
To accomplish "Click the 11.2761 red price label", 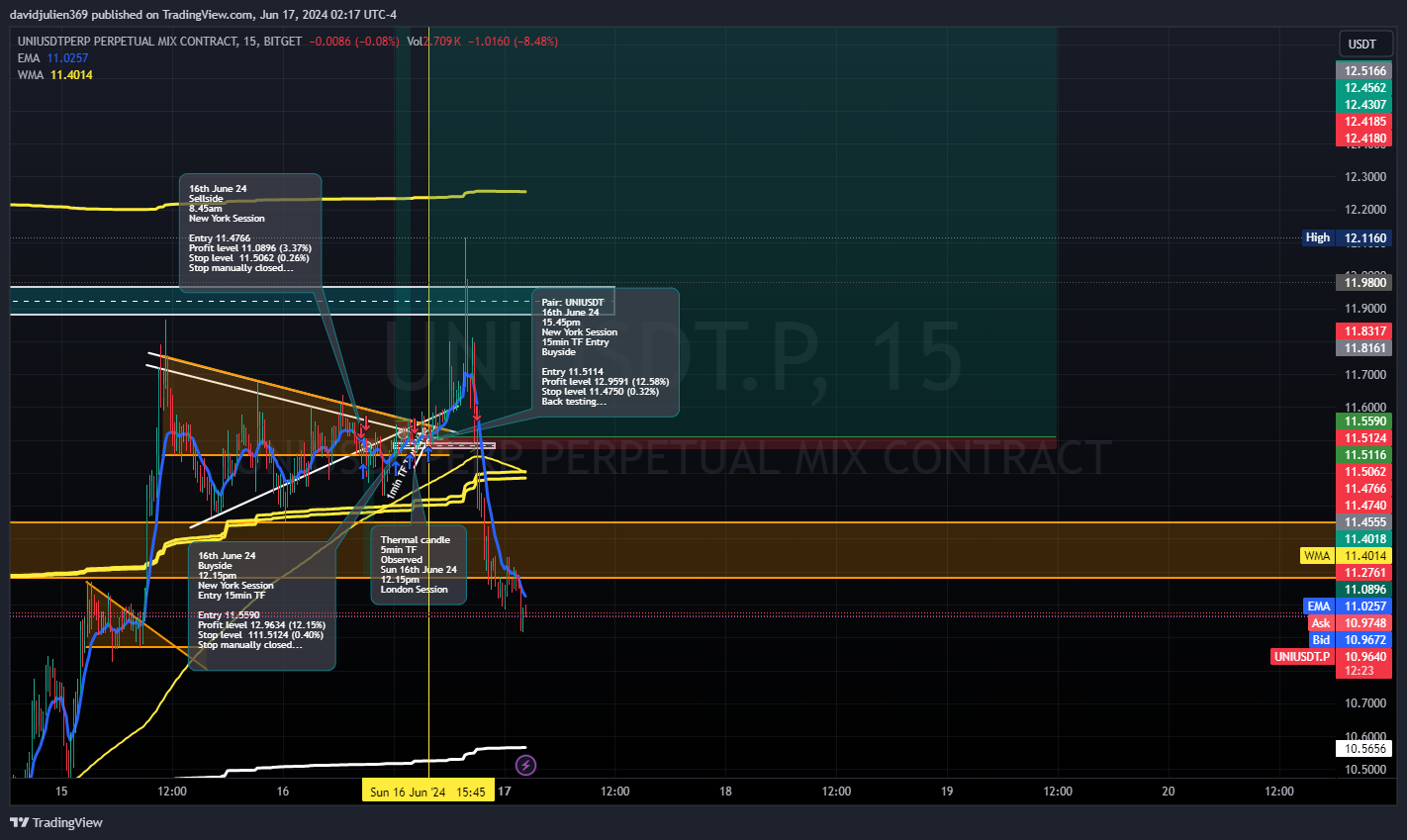I will point(1364,573).
